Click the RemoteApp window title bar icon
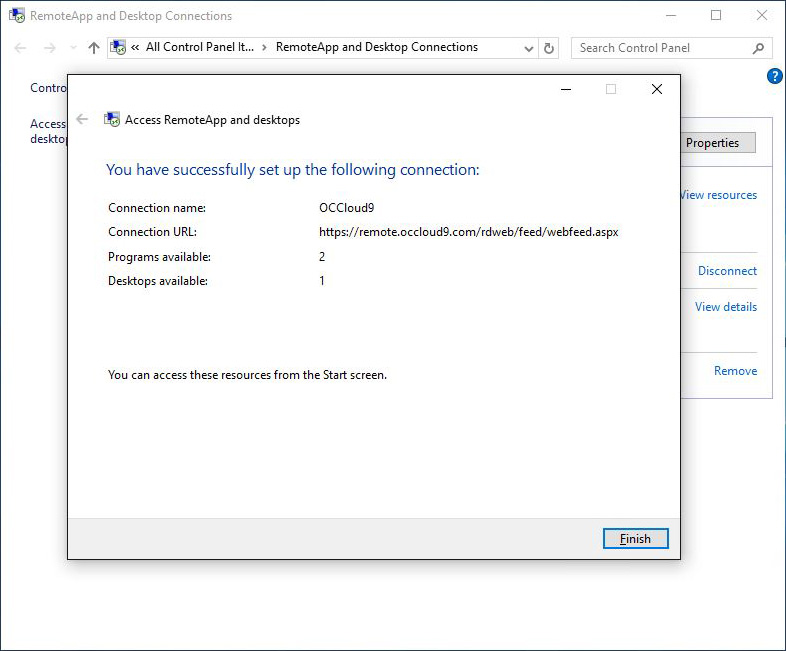The image size is (786, 651). click(x=17, y=16)
